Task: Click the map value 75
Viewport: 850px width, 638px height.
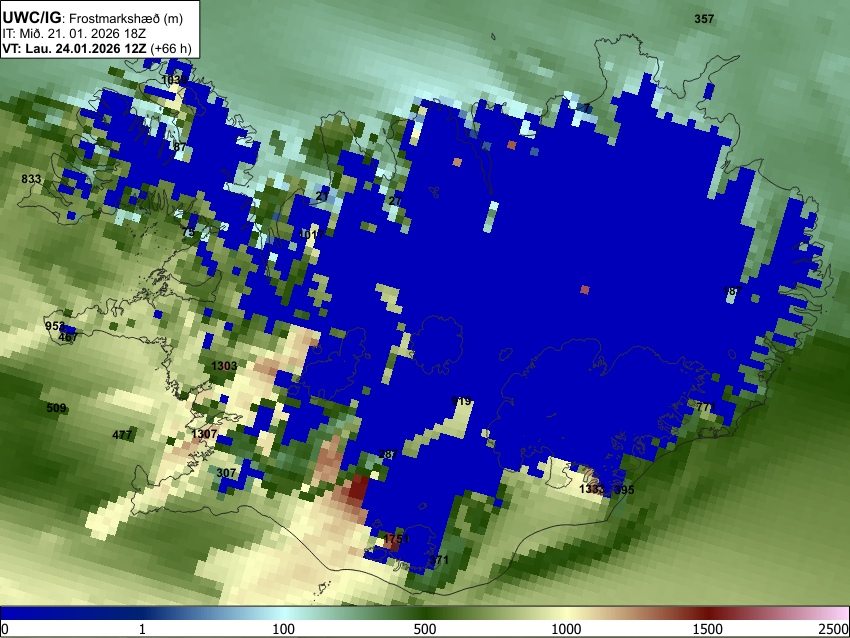Action: point(188,232)
